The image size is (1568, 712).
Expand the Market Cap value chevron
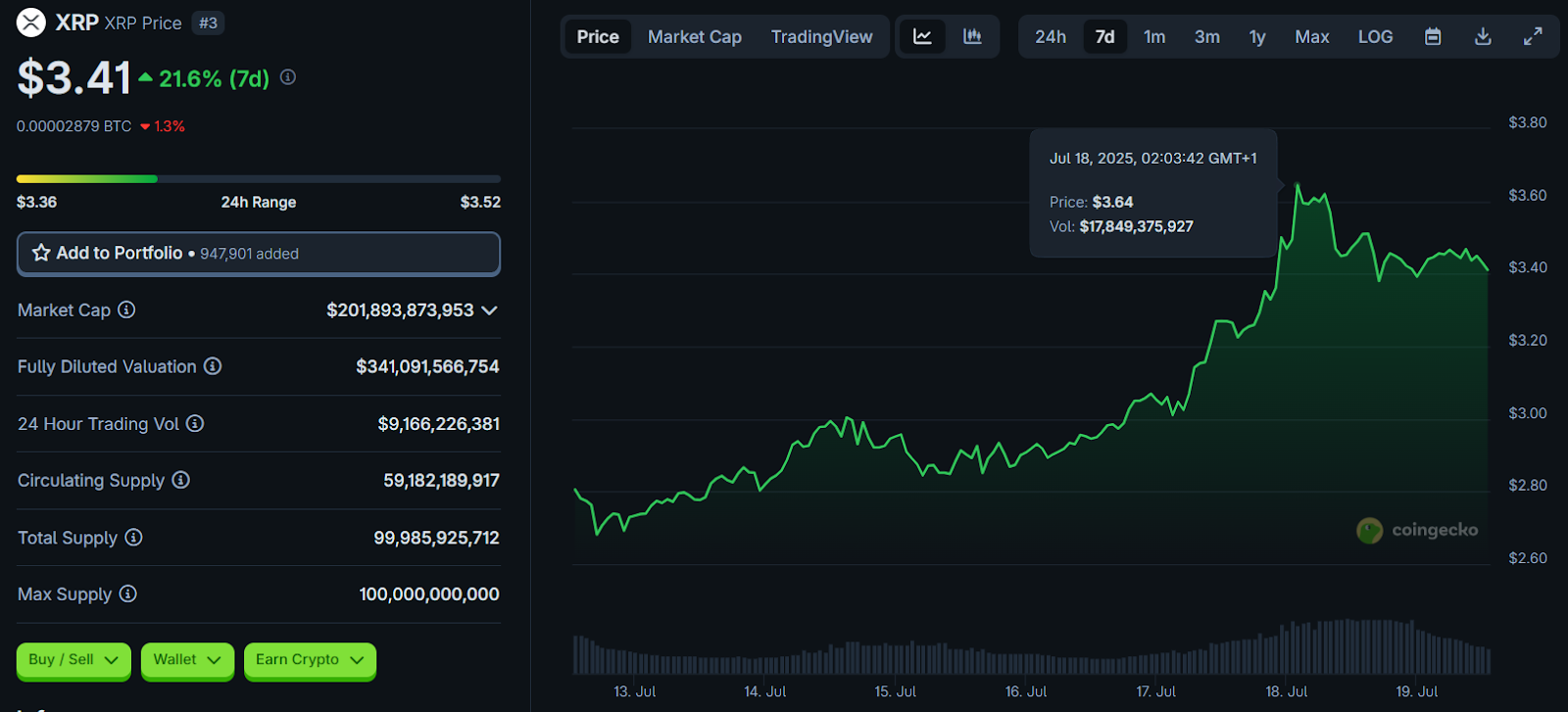click(x=490, y=310)
